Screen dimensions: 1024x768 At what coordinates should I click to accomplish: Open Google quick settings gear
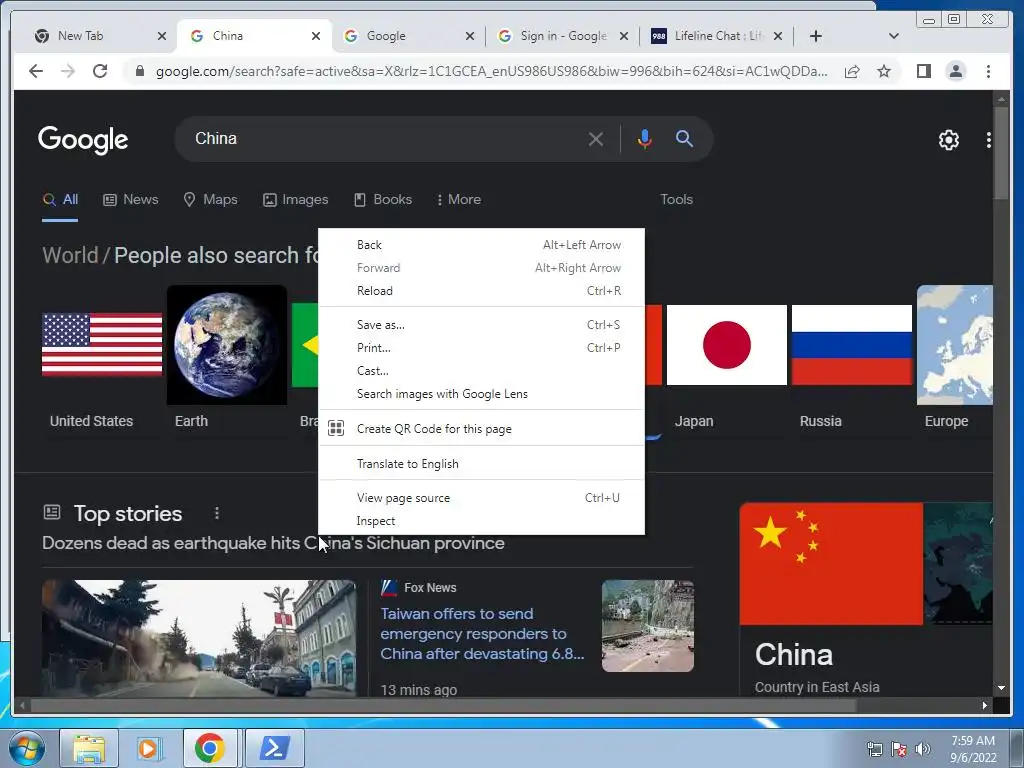coord(948,140)
